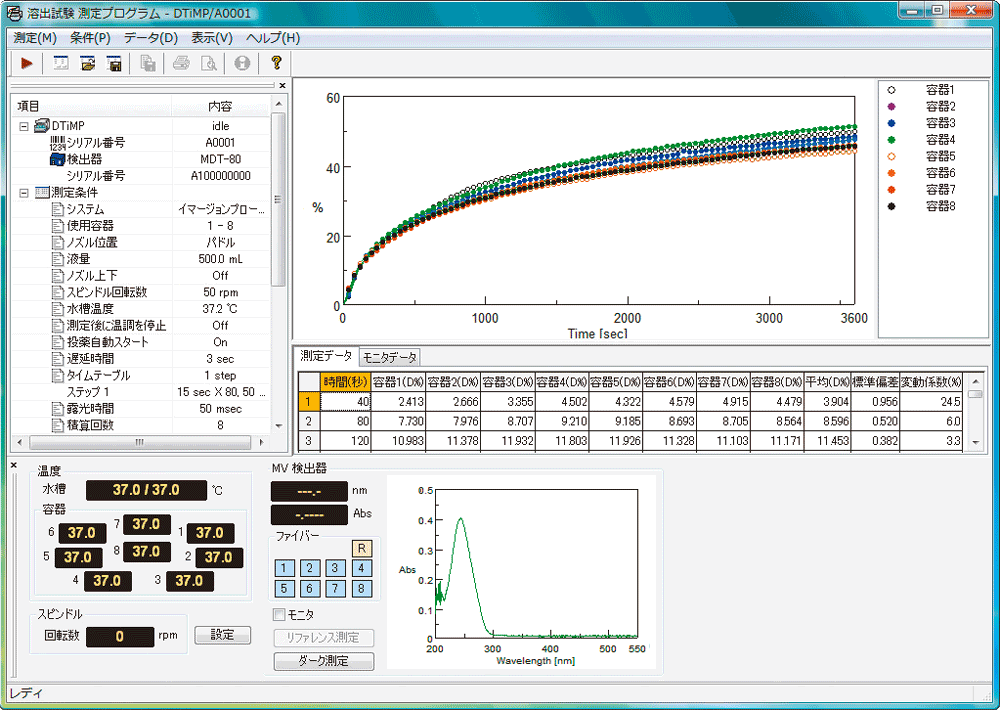Click the tree panel horizontal scrollbar
Viewport: 1000px width, 710px height.
[140, 441]
